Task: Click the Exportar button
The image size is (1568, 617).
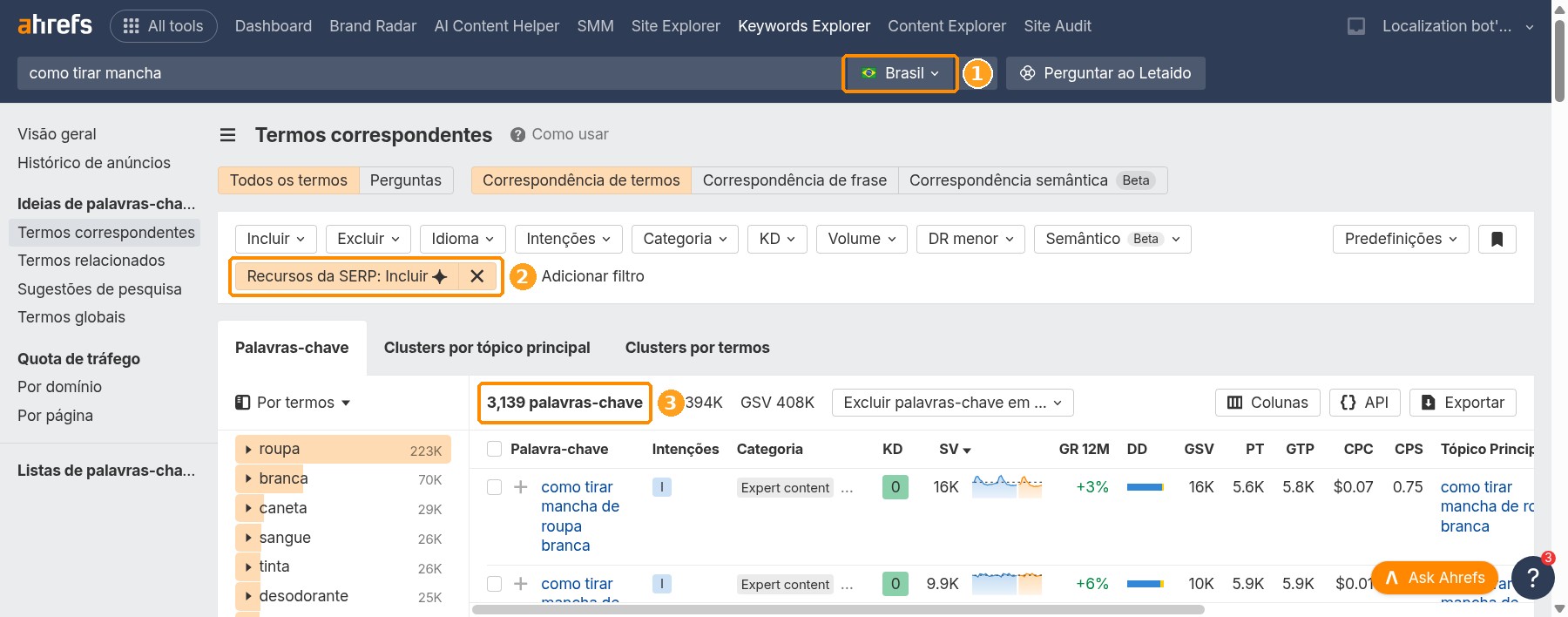Action: pos(1463,403)
